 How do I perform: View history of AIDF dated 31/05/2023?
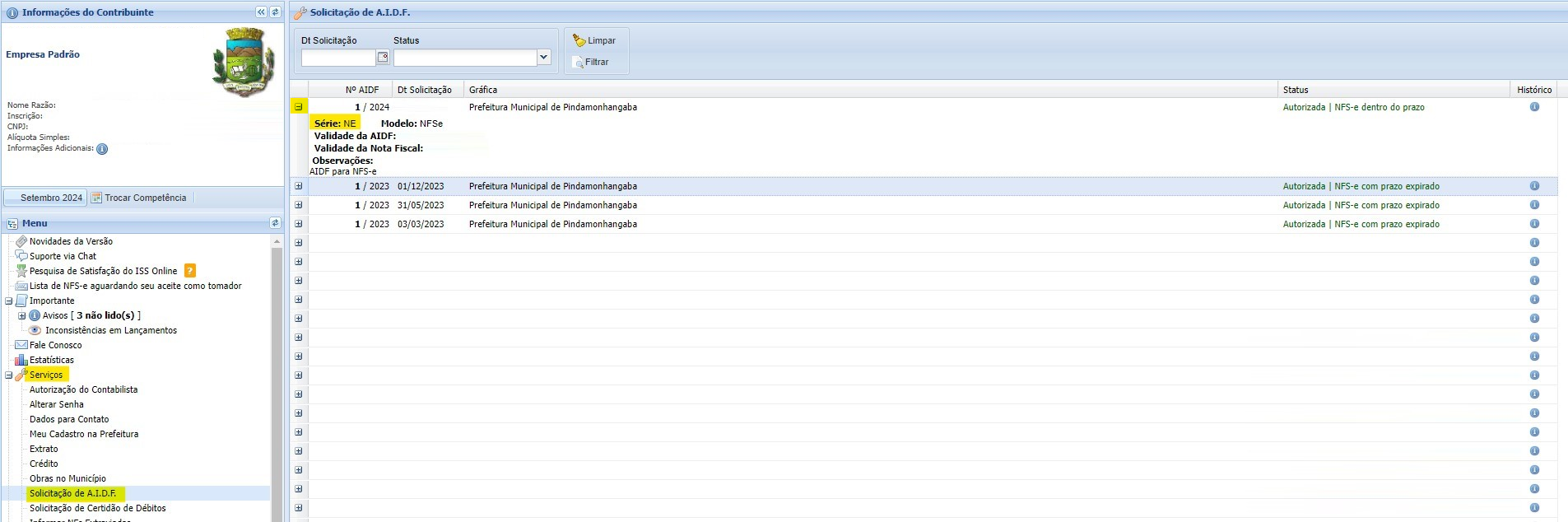tap(1534, 205)
